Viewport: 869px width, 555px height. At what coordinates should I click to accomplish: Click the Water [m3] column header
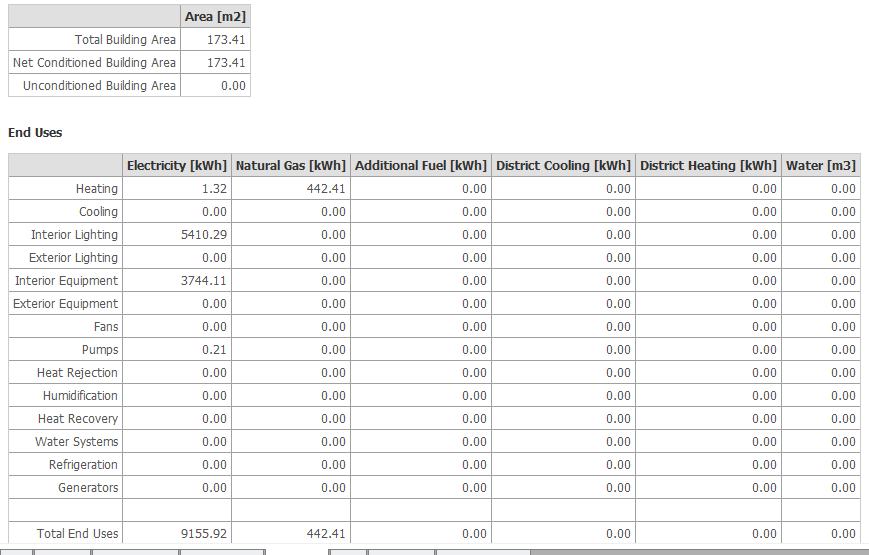pos(821,166)
